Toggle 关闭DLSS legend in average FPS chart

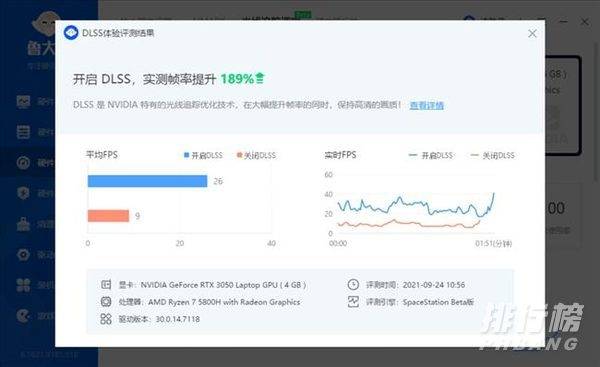coord(256,155)
